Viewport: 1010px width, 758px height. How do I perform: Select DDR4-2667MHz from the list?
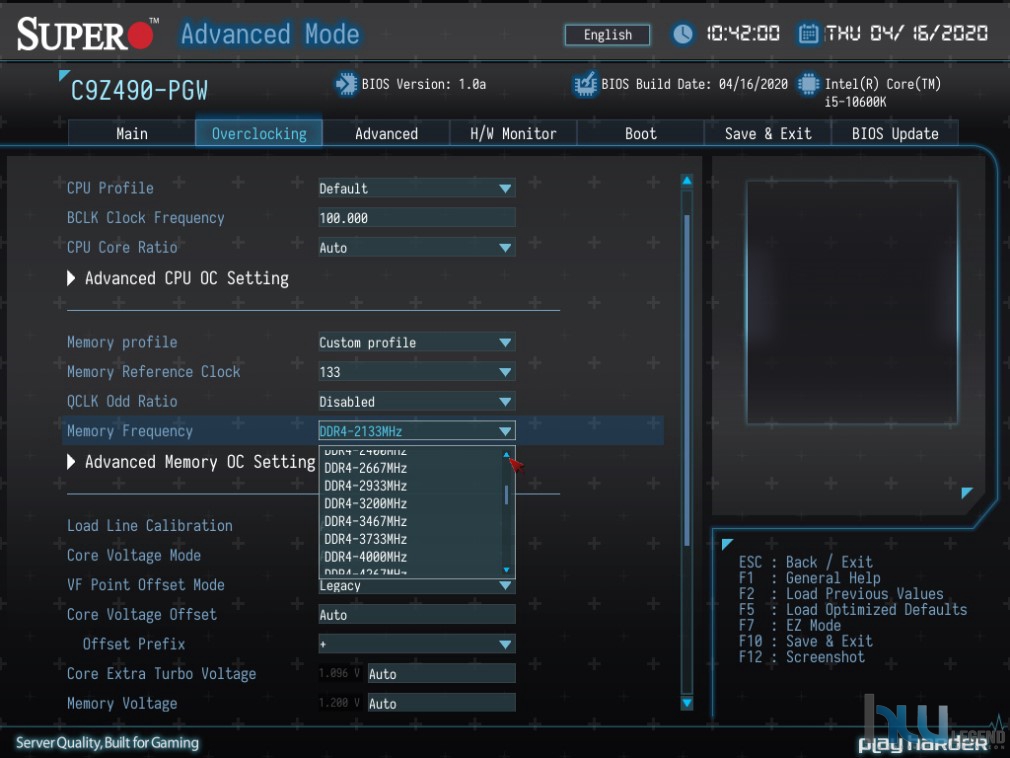click(366, 468)
